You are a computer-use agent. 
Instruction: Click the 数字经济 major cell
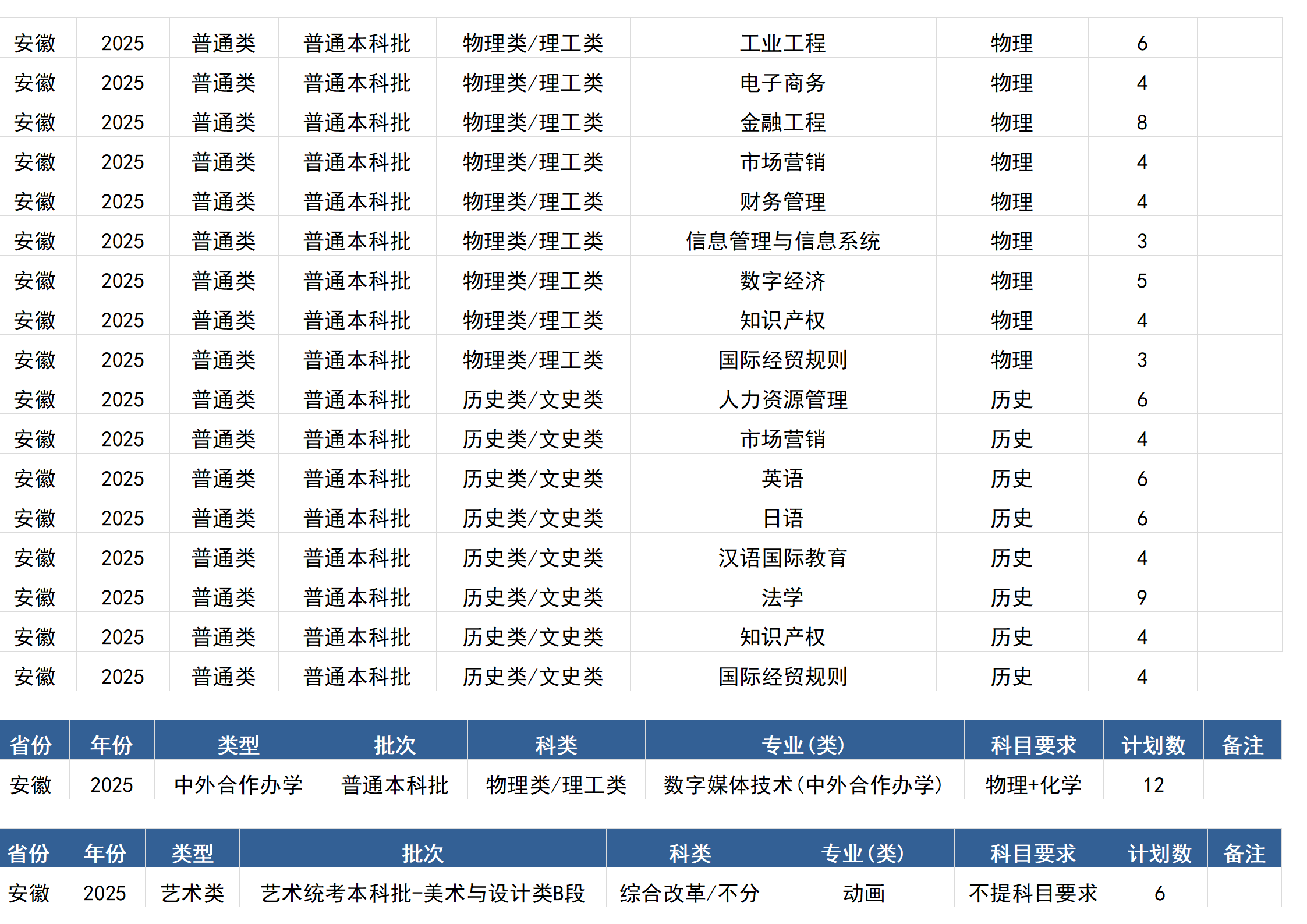click(782, 281)
